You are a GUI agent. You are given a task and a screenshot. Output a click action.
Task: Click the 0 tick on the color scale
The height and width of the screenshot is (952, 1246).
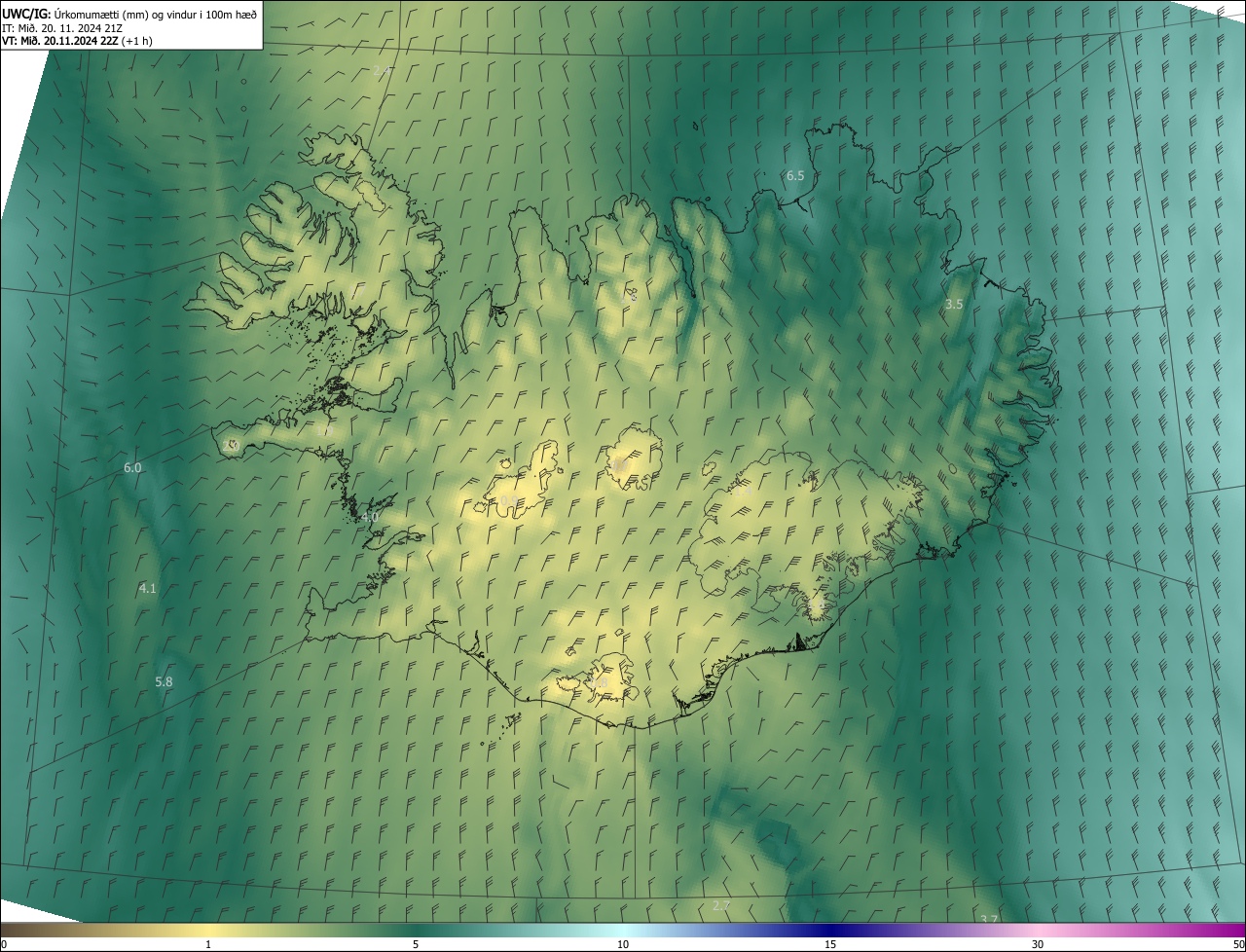pos(4,944)
